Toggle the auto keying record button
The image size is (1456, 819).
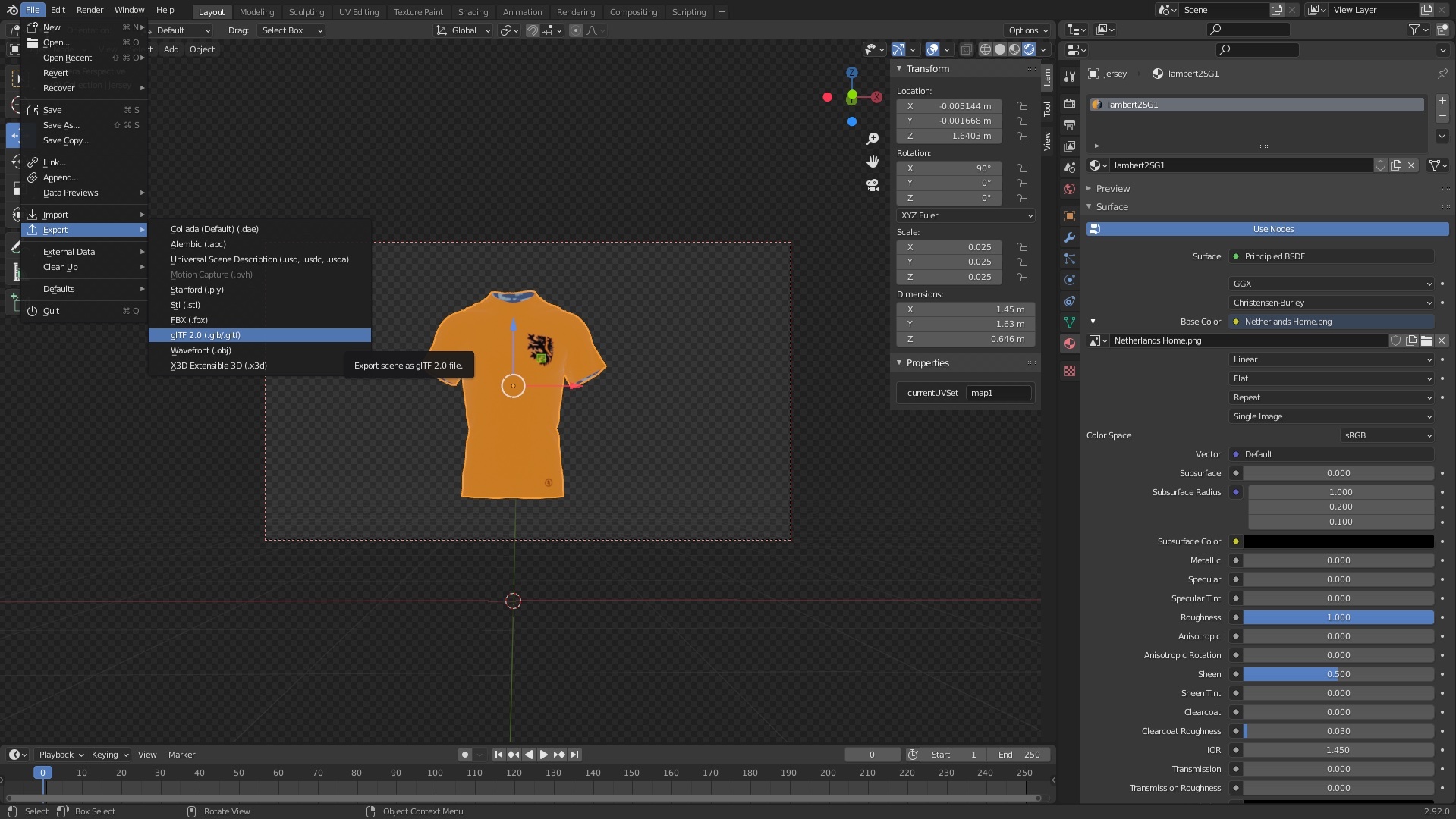pyautogui.click(x=464, y=755)
